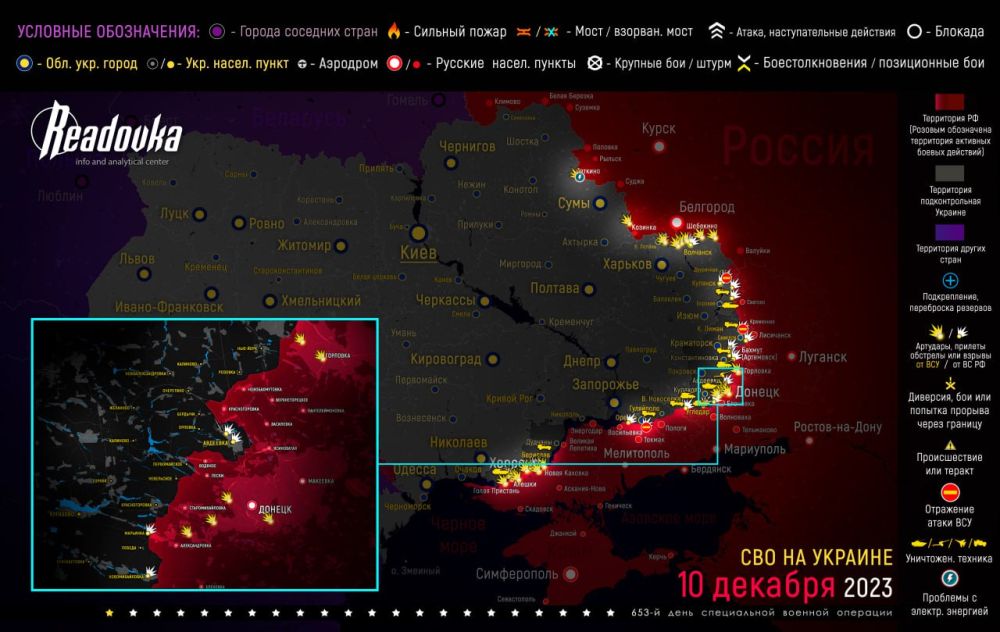The width and height of the screenshot is (1000, 632).
Task: Click the Бердянск label
Action: tap(710, 469)
